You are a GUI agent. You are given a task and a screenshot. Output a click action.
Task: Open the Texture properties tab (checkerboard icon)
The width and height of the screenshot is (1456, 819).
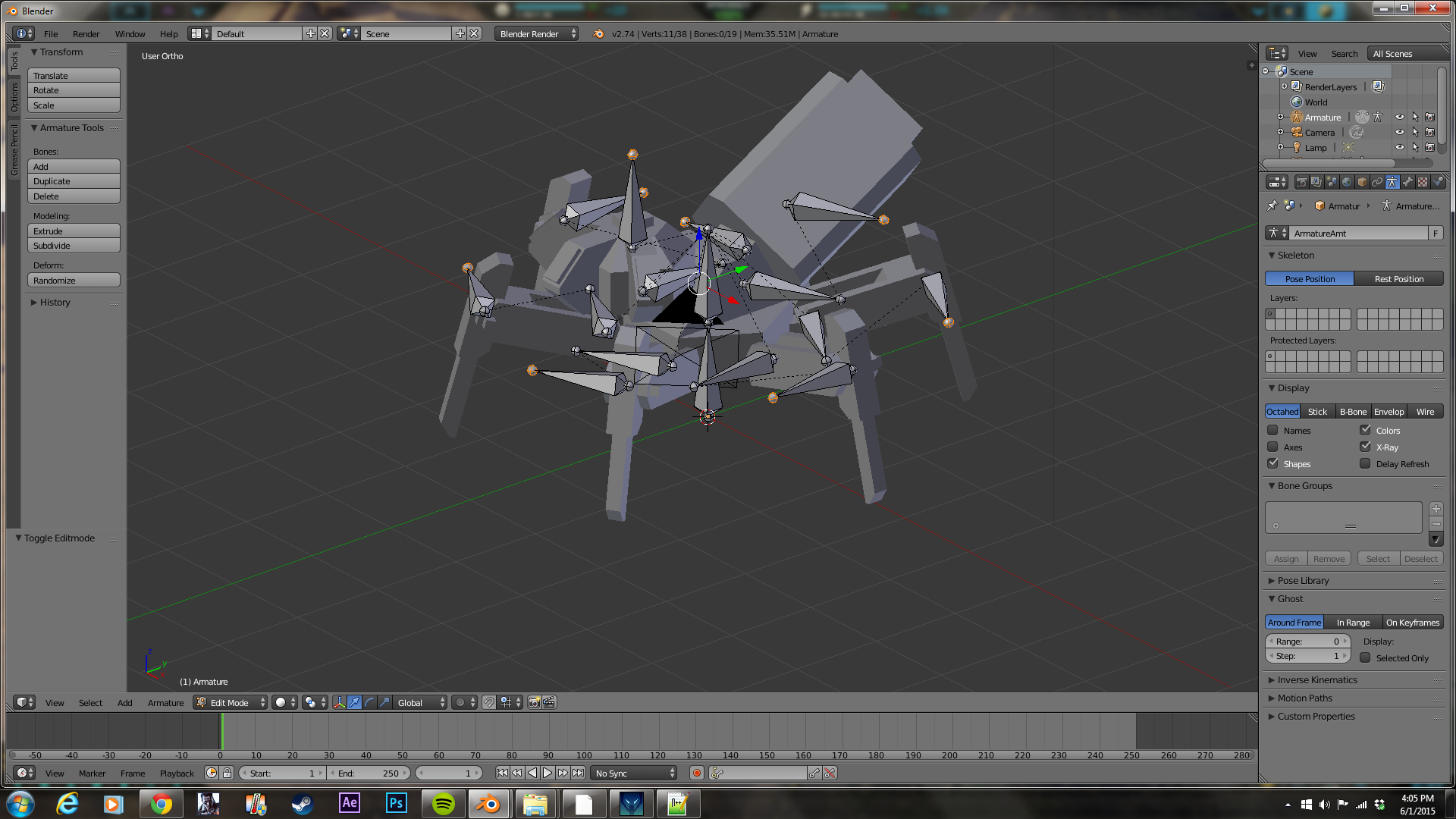click(1423, 182)
